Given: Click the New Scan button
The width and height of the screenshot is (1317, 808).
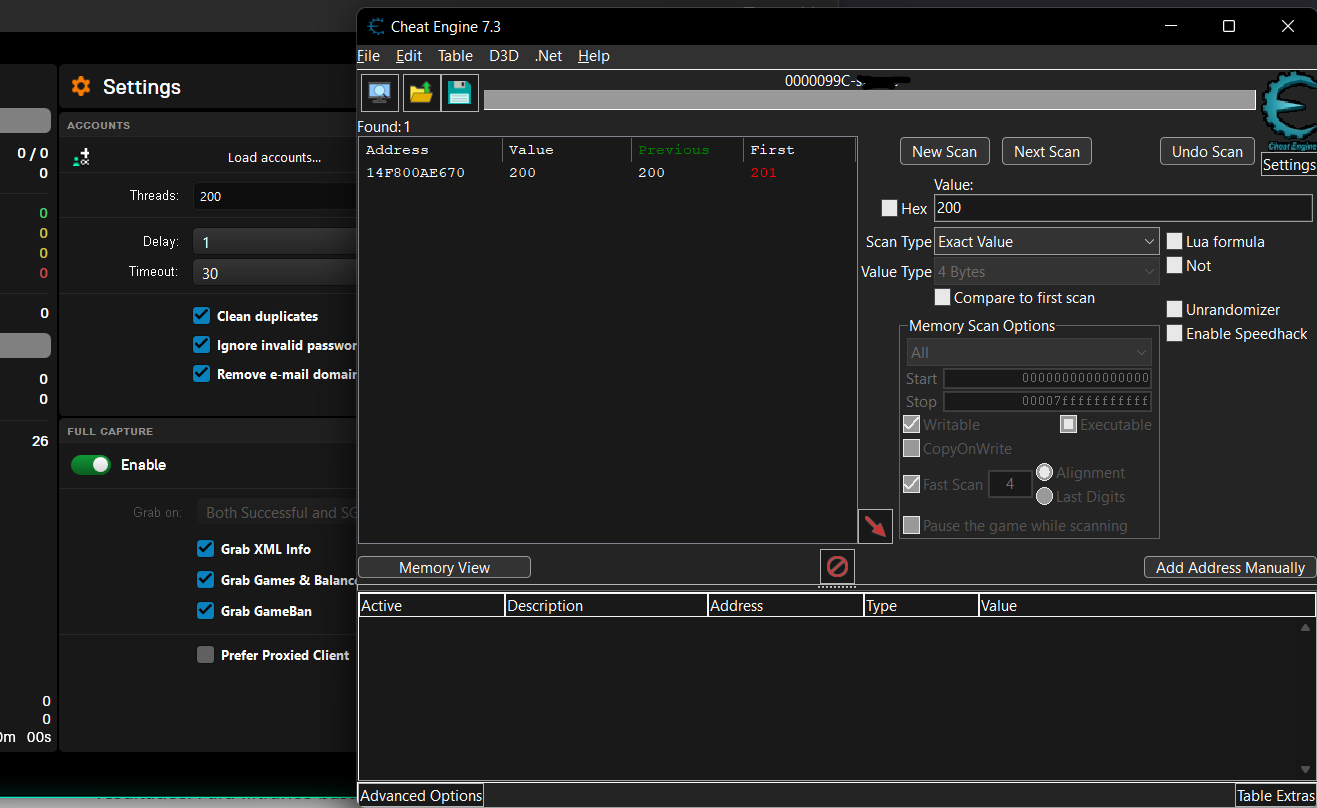Looking at the screenshot, I should pos(945,151).
